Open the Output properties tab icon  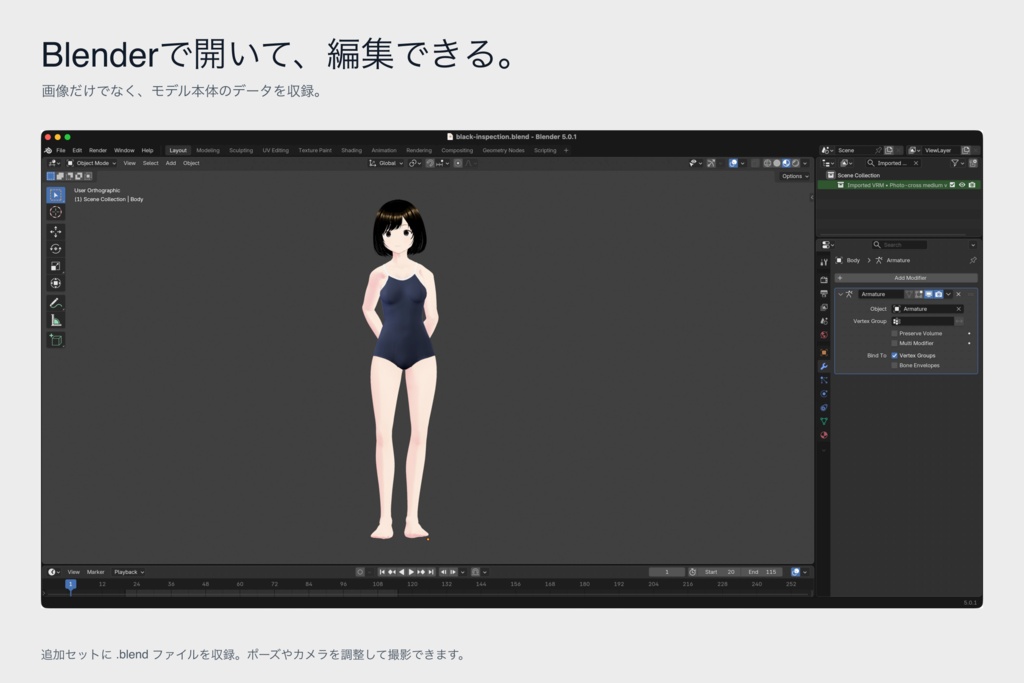point(824,293)
